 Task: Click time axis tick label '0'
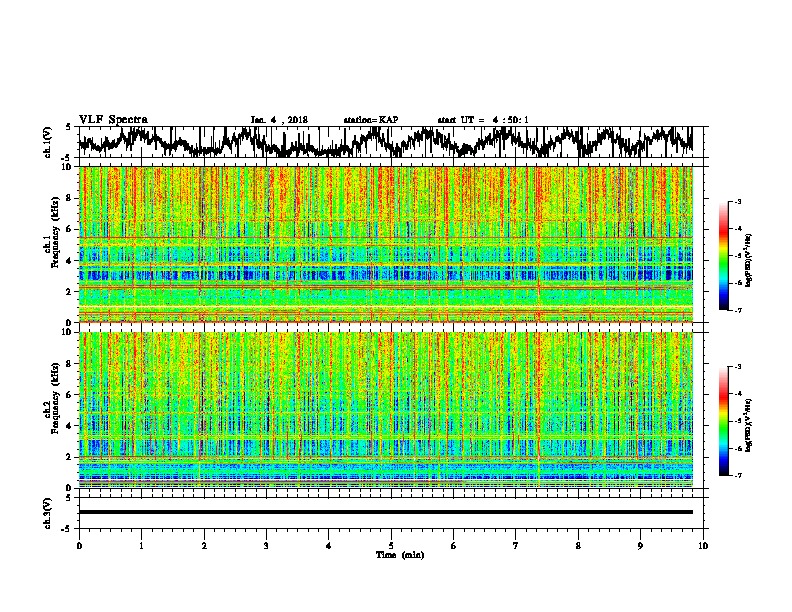tap(79, 546)
